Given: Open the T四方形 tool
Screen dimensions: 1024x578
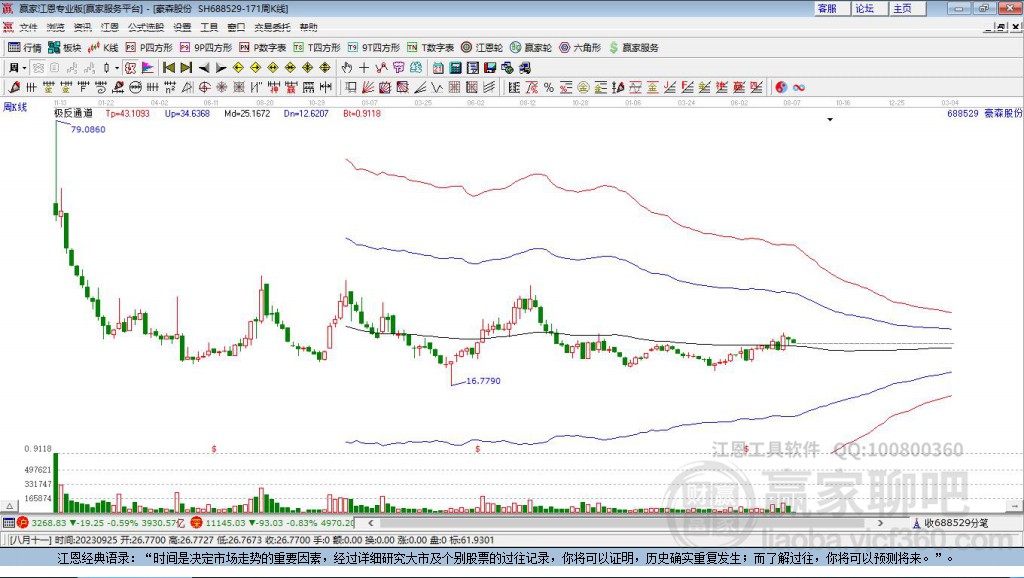Looking at the screenshot, I should (x=317, y=48).
